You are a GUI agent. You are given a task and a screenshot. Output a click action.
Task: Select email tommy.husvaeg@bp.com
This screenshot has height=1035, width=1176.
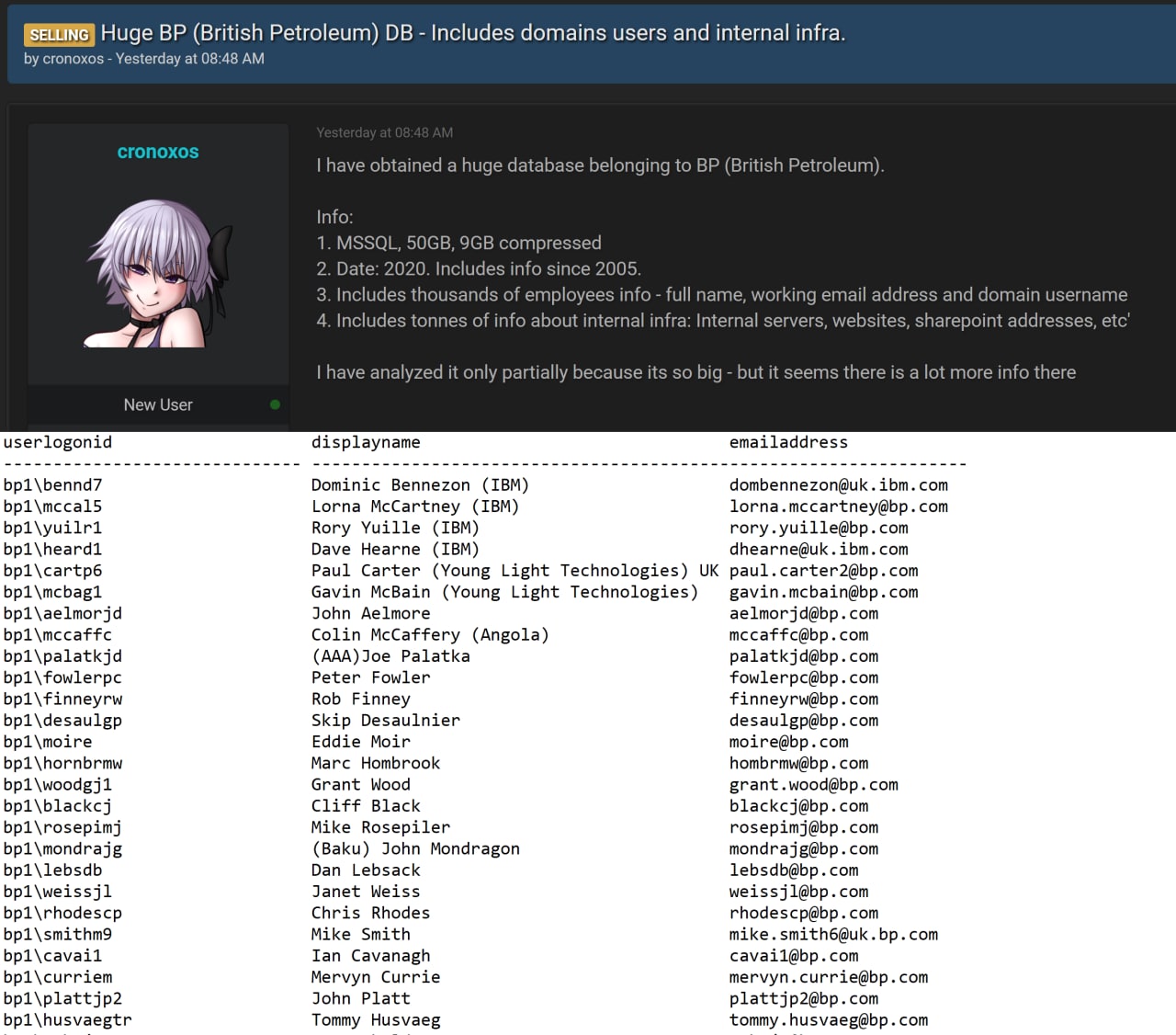(x=829, y=1020)
